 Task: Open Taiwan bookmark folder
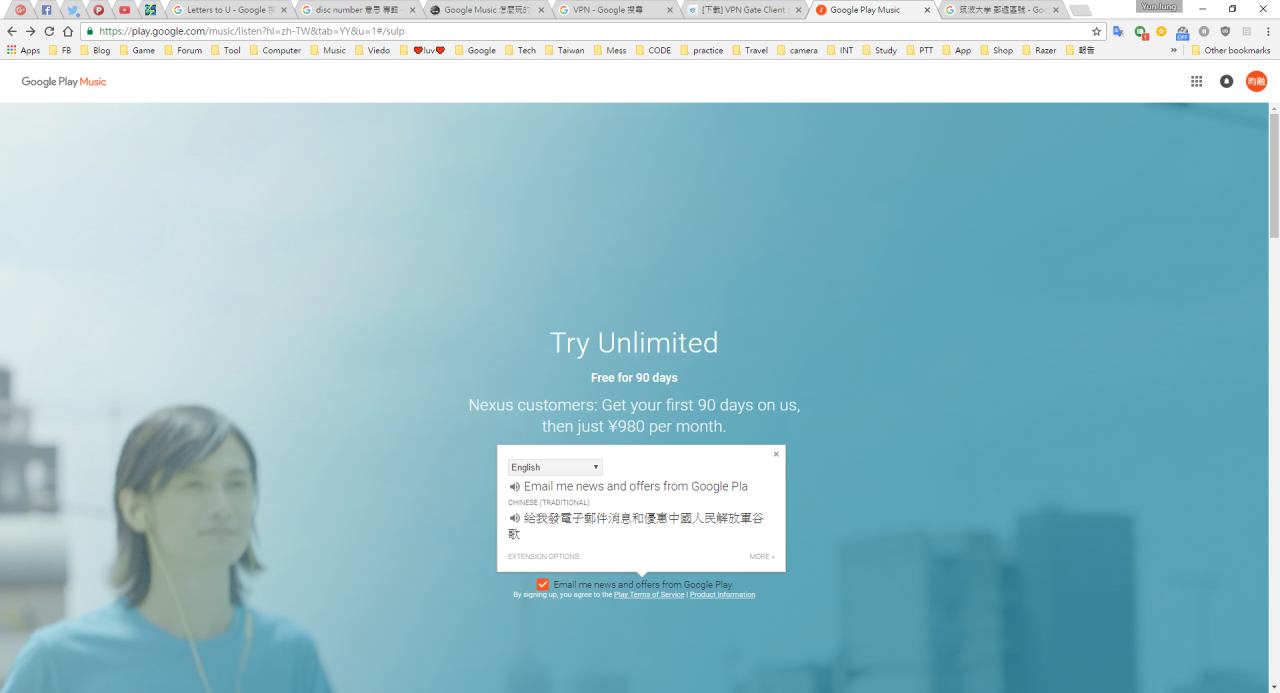(x=565, y=50)
